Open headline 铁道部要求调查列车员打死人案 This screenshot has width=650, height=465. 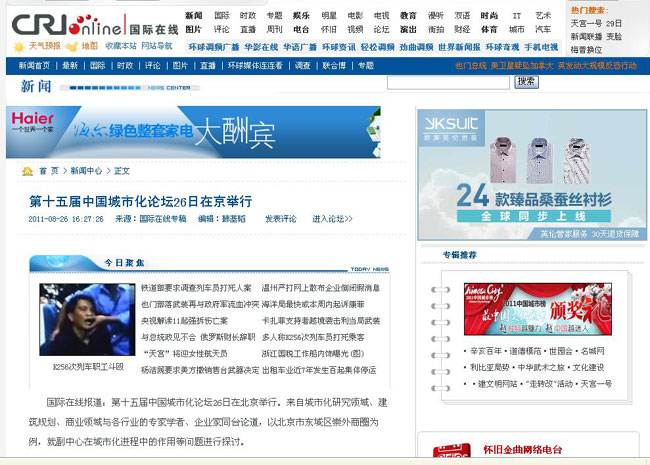[196, 288]
